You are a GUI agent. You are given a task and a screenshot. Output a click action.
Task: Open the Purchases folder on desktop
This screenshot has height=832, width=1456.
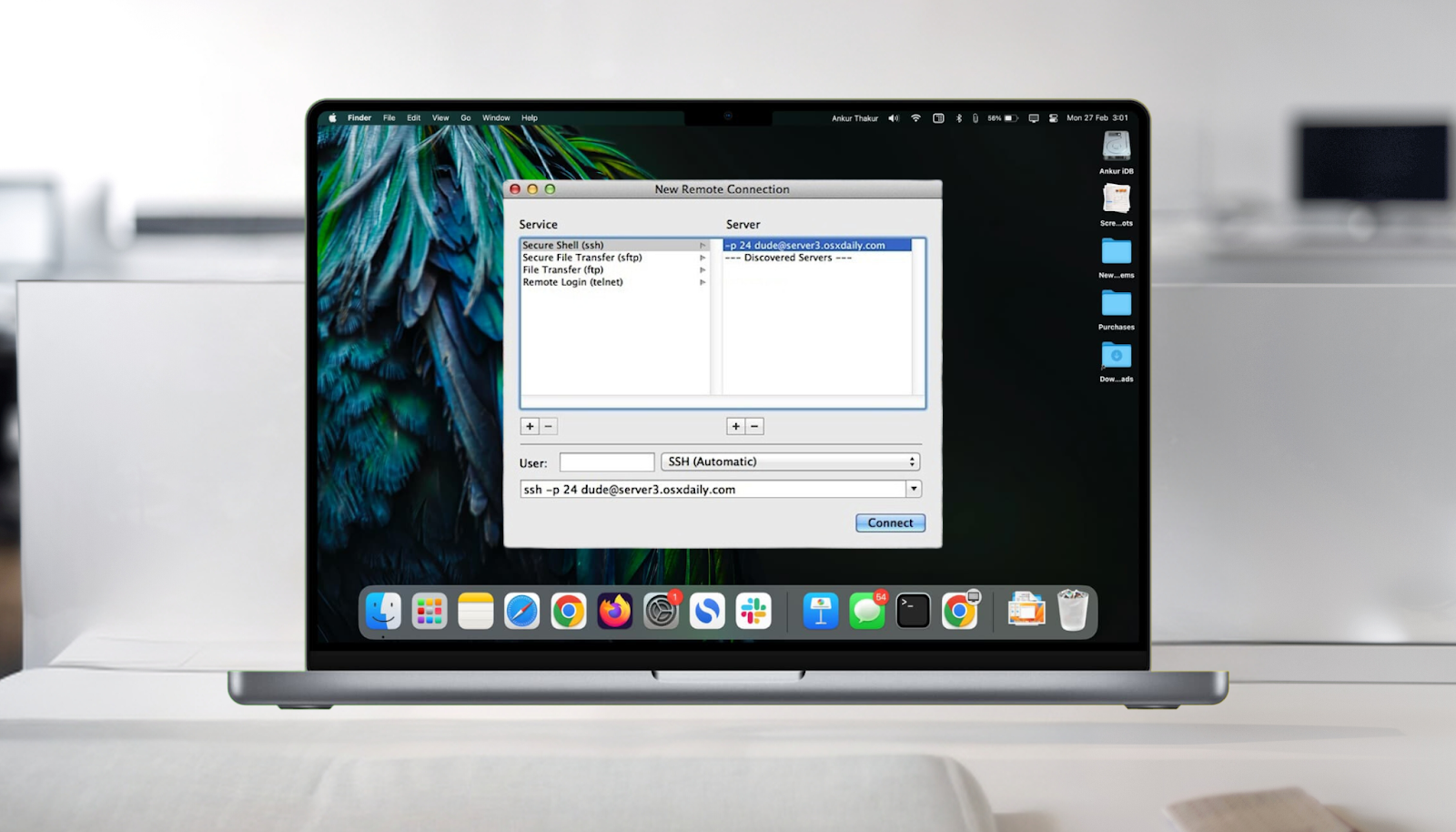(x=1116, y=307)
